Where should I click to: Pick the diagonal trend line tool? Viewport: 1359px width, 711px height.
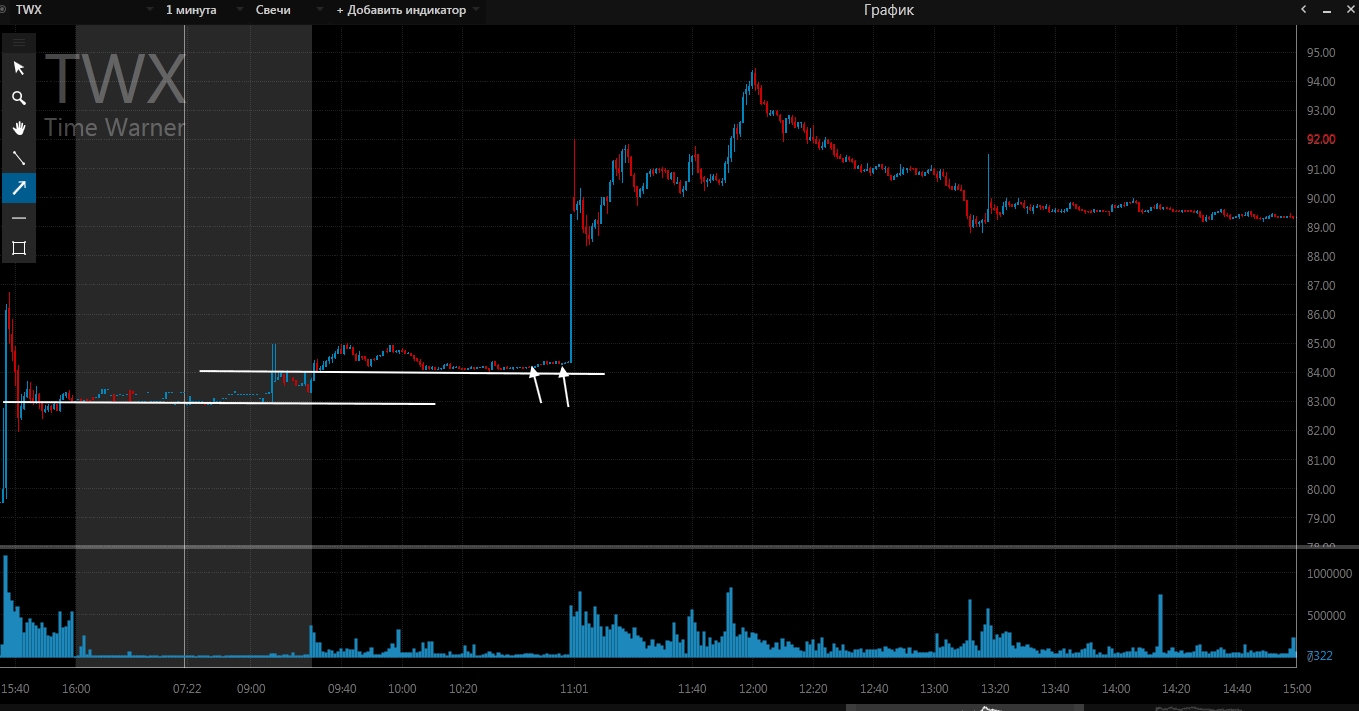tap(19, 158)
